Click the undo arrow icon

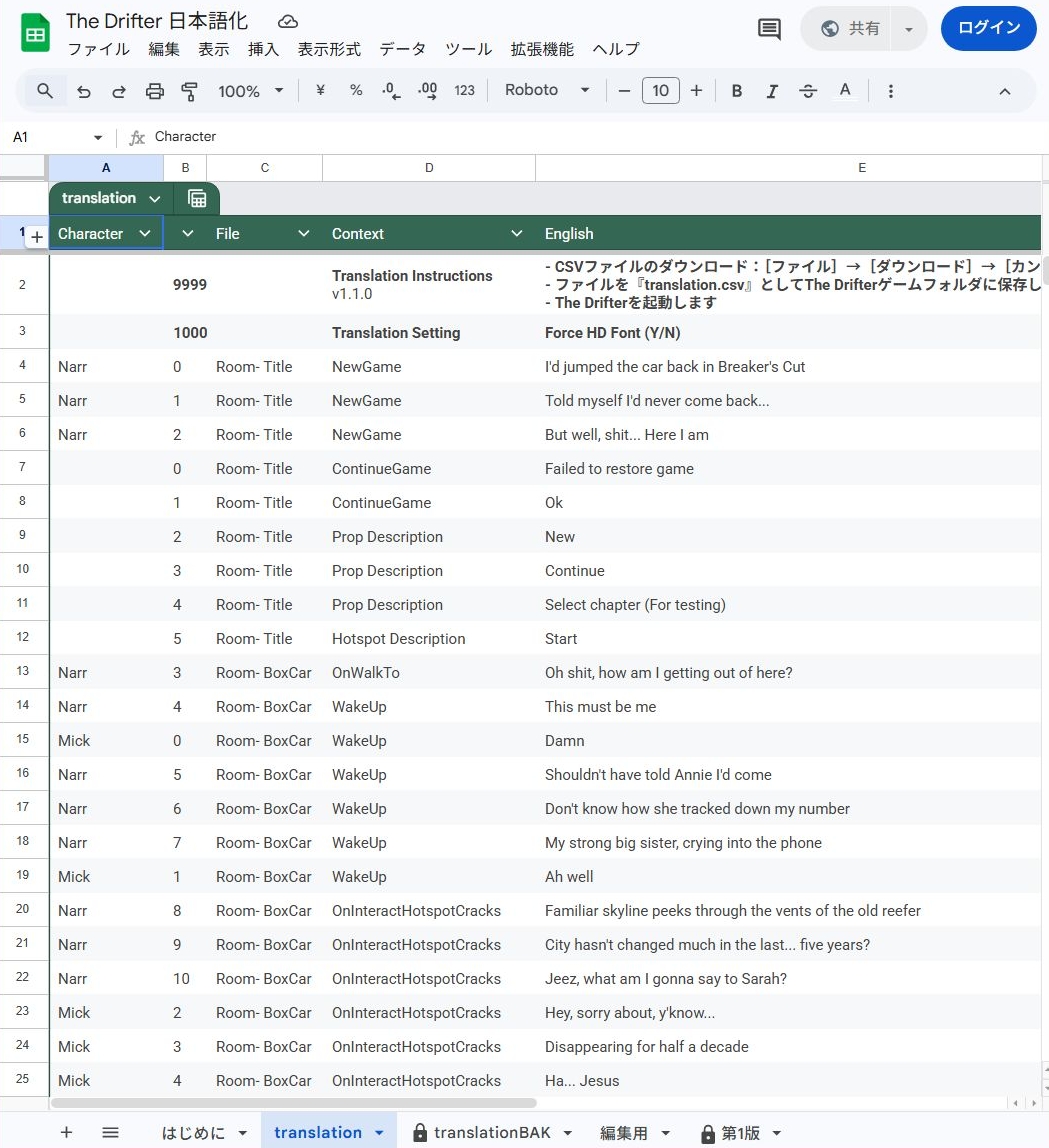click(84, 91)
